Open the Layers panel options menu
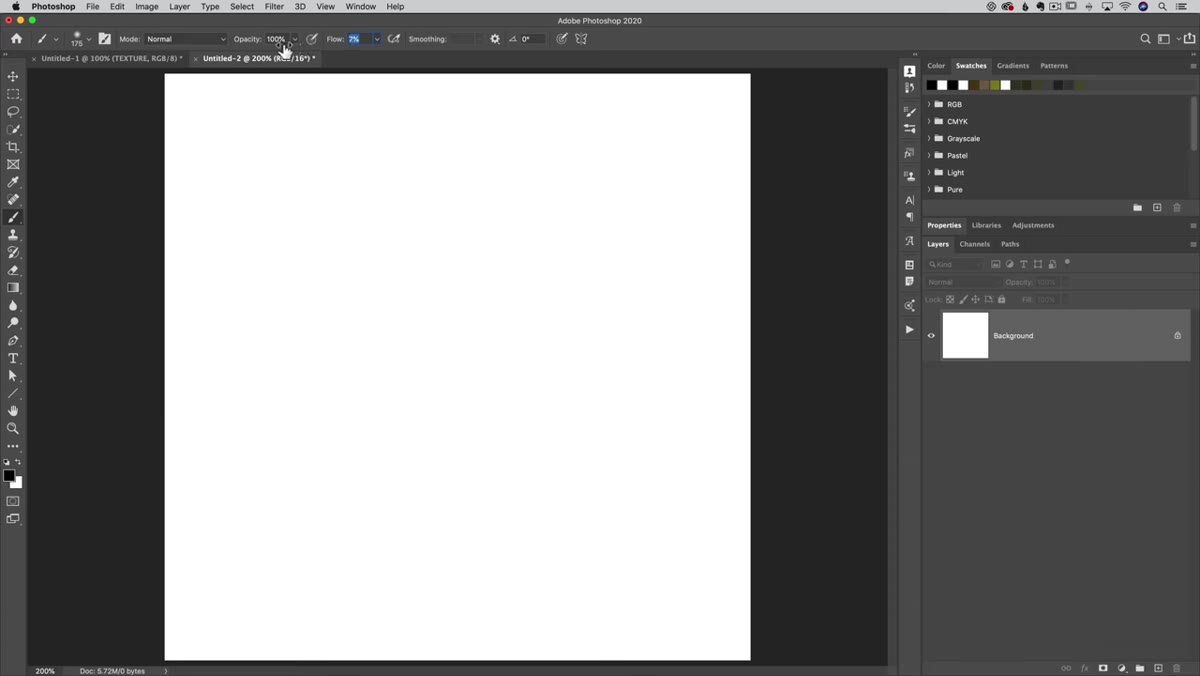This screenshot has height=676, width=1200. 1192,244
